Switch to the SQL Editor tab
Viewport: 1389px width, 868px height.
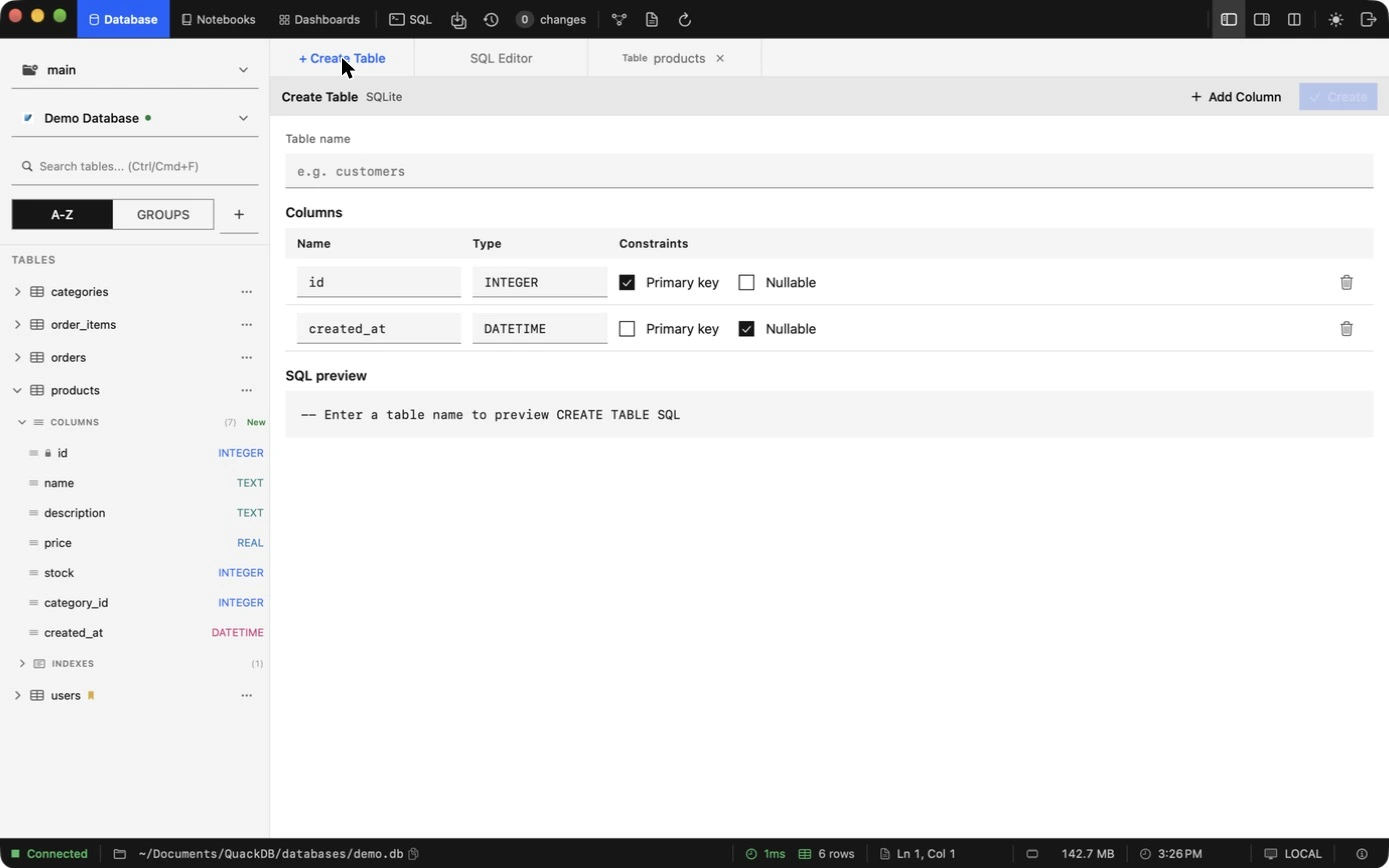[x=501, y=58]
